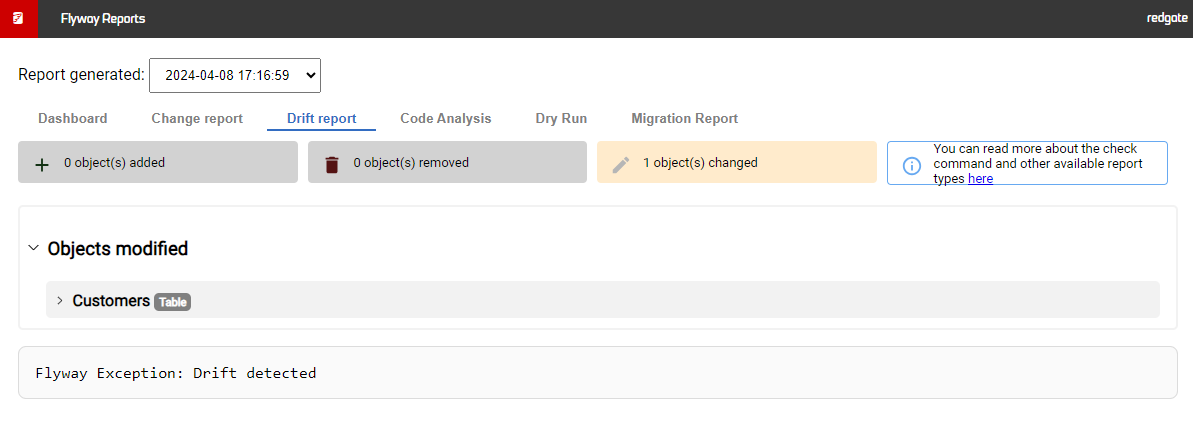Follow the 'here' link for report types
Screen dimensions: 1193x422
tap(980, 179)
